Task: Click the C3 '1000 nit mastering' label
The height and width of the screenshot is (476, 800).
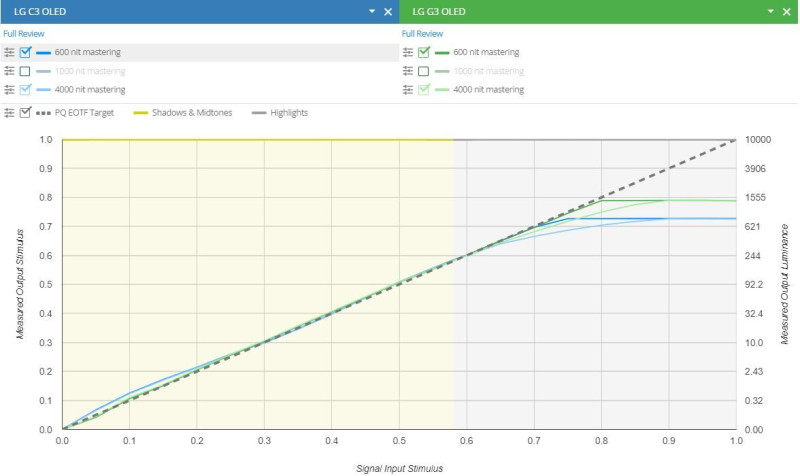Action: 90,71
